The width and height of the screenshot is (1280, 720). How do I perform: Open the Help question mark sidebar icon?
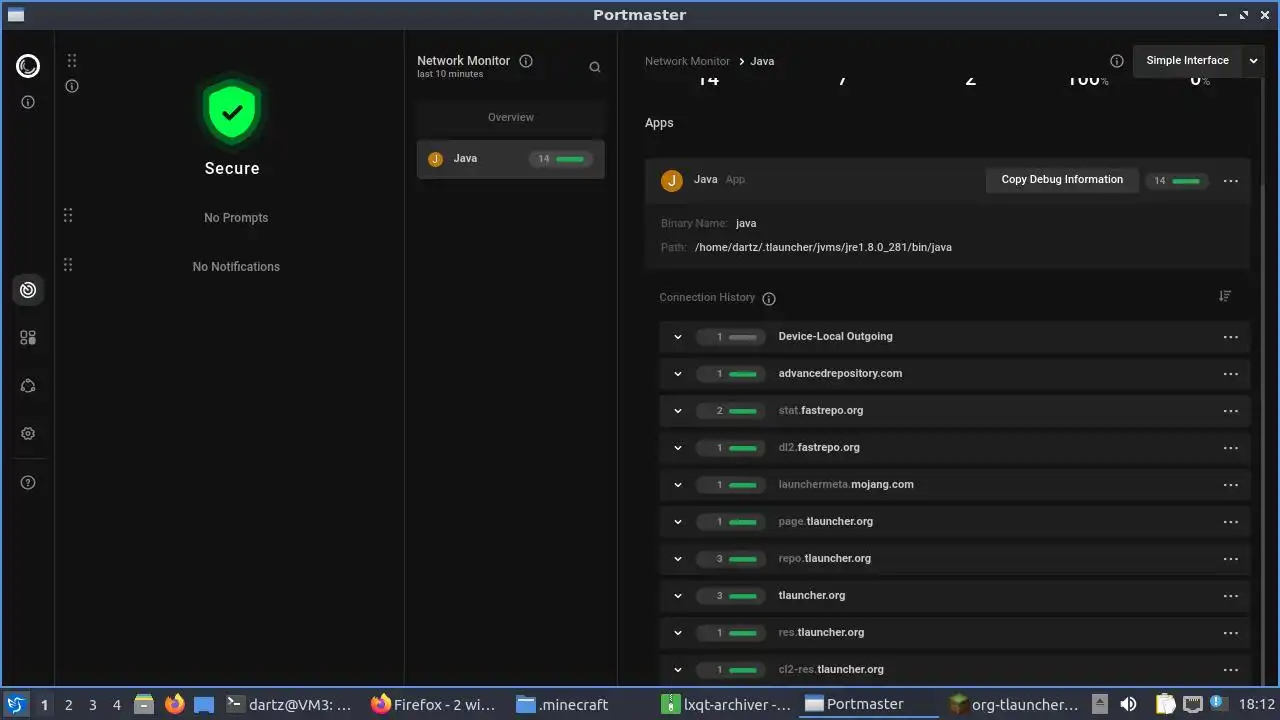(x=28, y=483)
